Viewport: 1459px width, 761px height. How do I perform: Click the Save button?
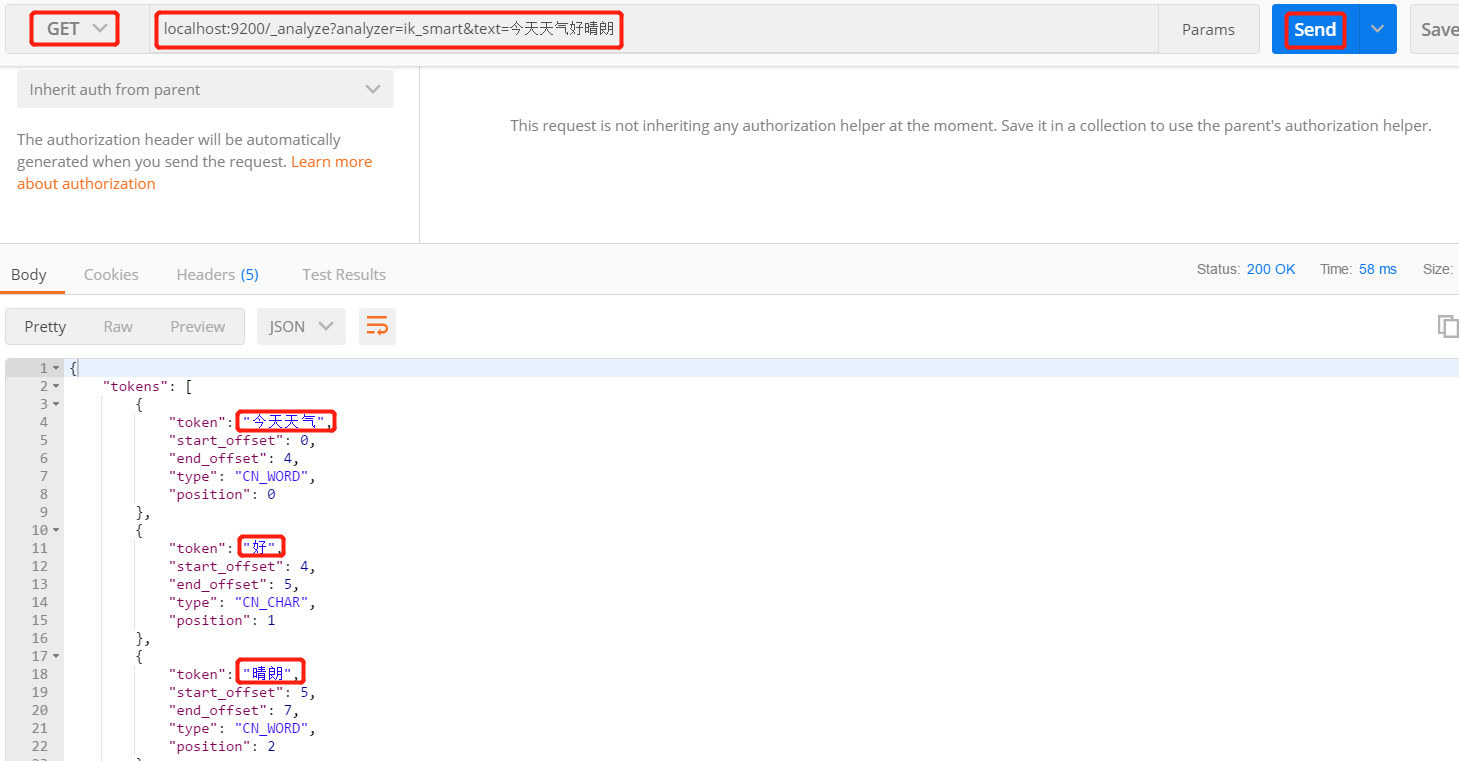coord(1437,30)
